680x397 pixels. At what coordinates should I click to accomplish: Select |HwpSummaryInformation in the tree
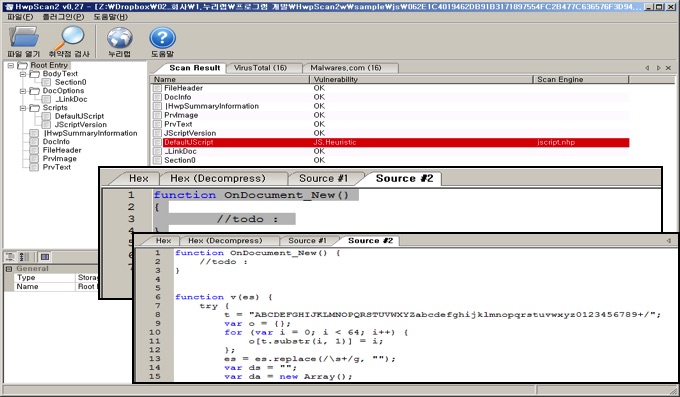(x=90, y=133)
